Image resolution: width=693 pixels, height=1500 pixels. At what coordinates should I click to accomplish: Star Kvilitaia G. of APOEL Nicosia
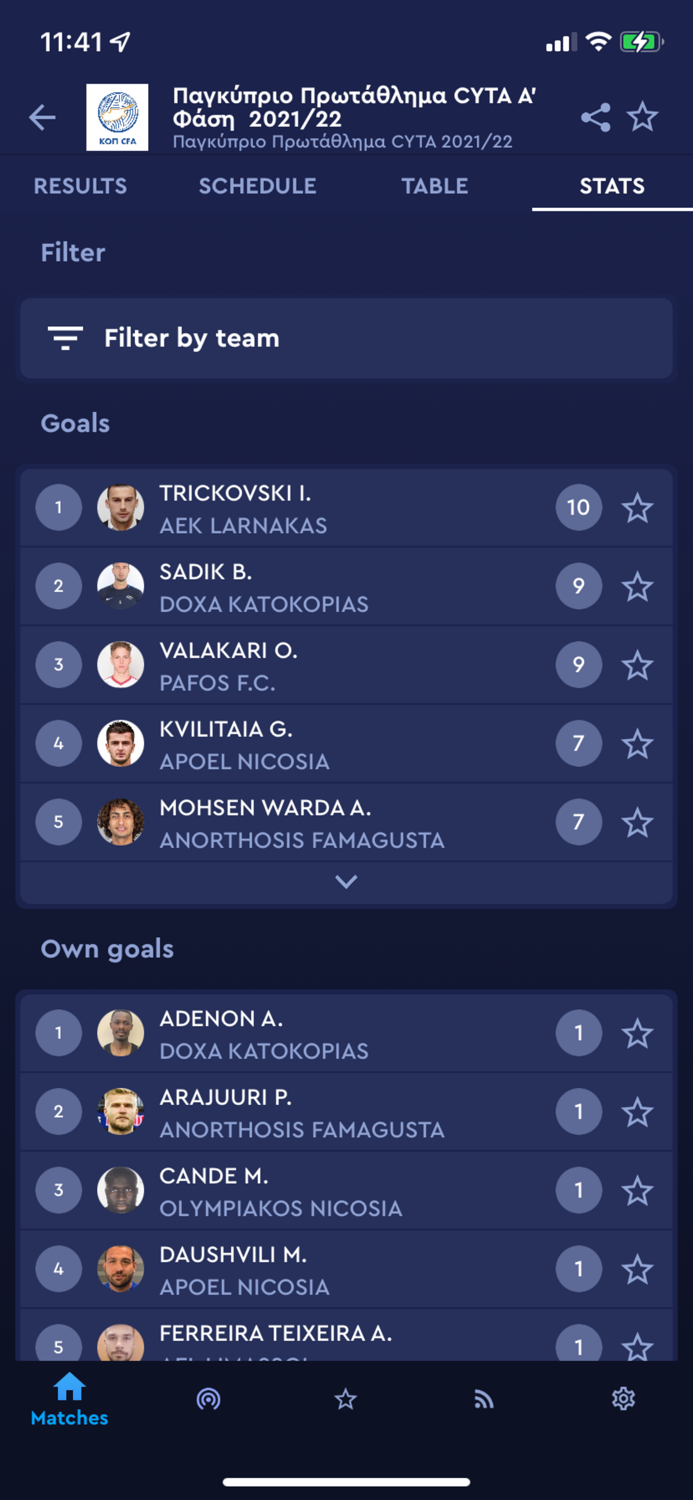[637, 743]
